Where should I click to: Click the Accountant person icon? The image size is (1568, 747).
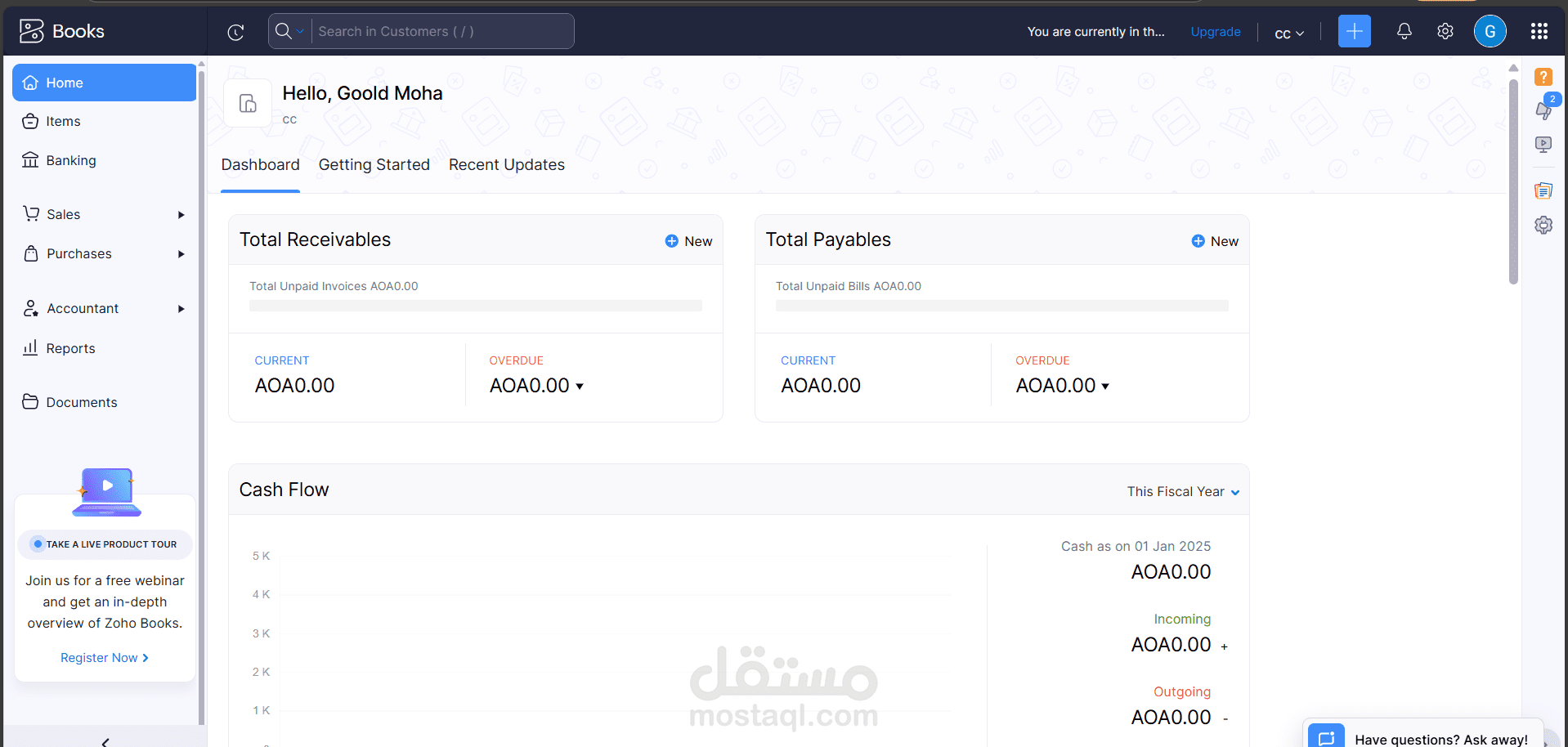point(31,308)
